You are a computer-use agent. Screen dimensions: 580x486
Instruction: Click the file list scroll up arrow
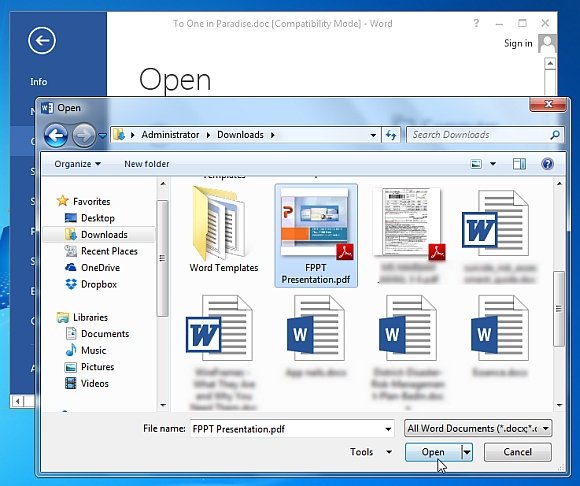[x=559, y=184]
